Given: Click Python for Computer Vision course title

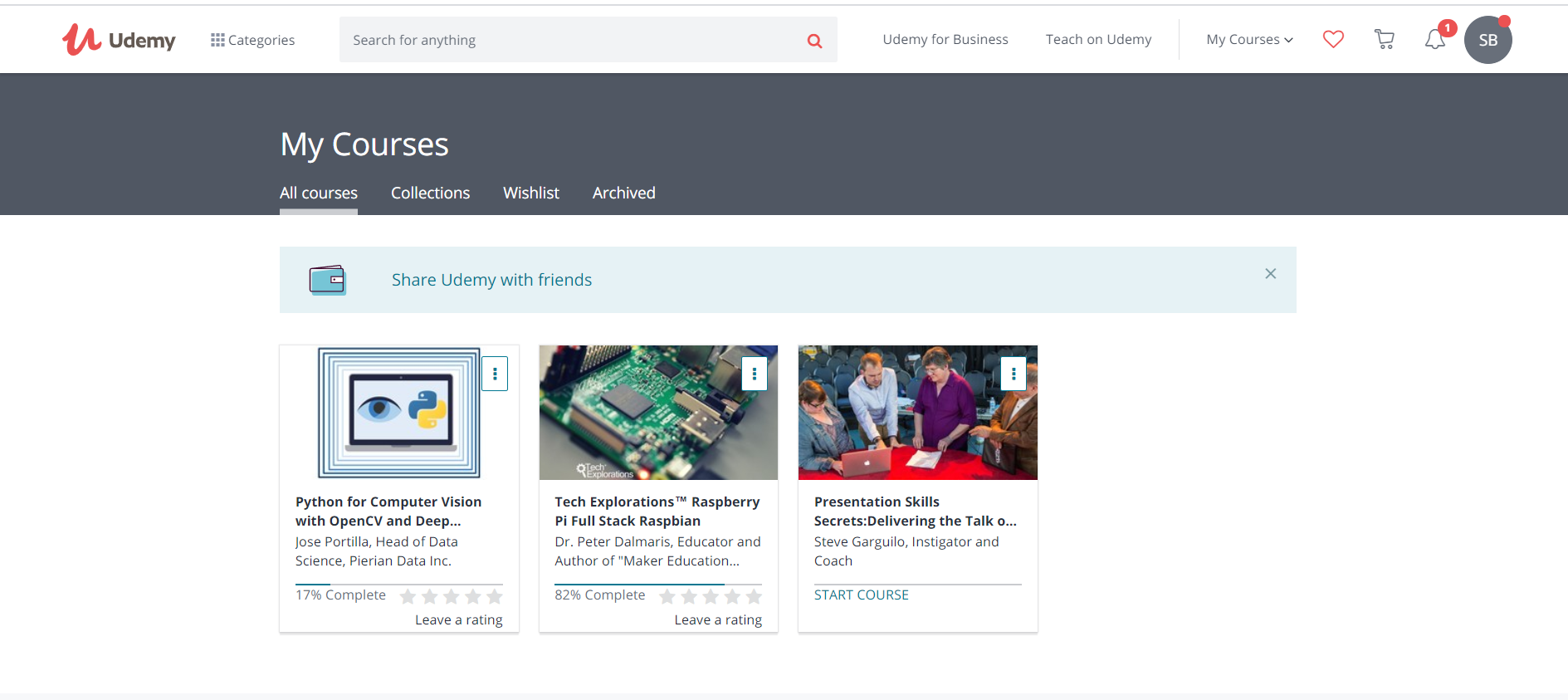Looking at the screenshot, I should pos(388,512).
